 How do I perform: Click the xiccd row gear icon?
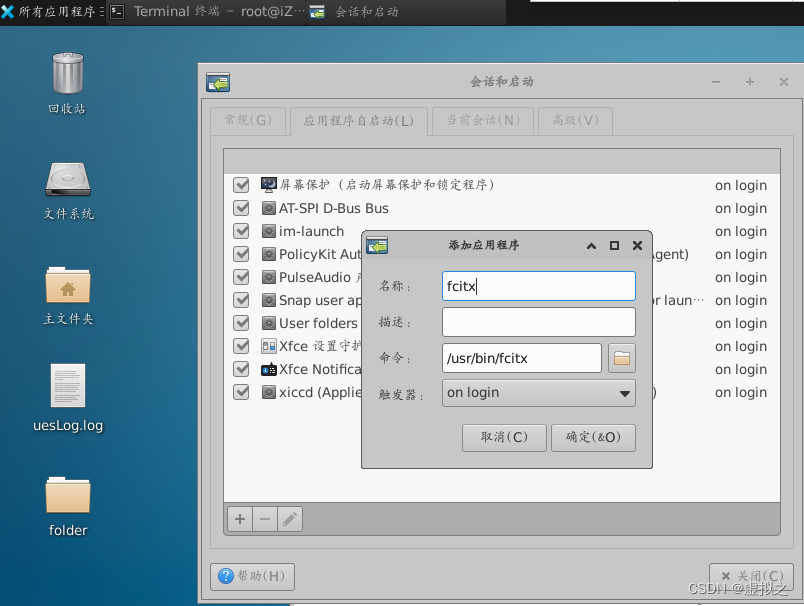point(269,392)
